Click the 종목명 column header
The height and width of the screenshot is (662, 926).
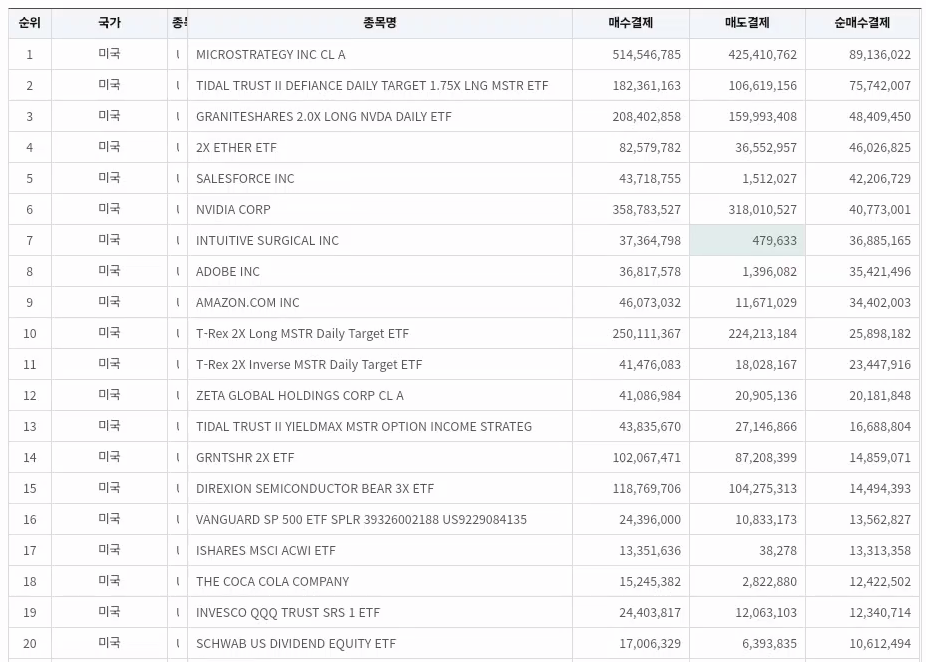click(x=380, y=23)
